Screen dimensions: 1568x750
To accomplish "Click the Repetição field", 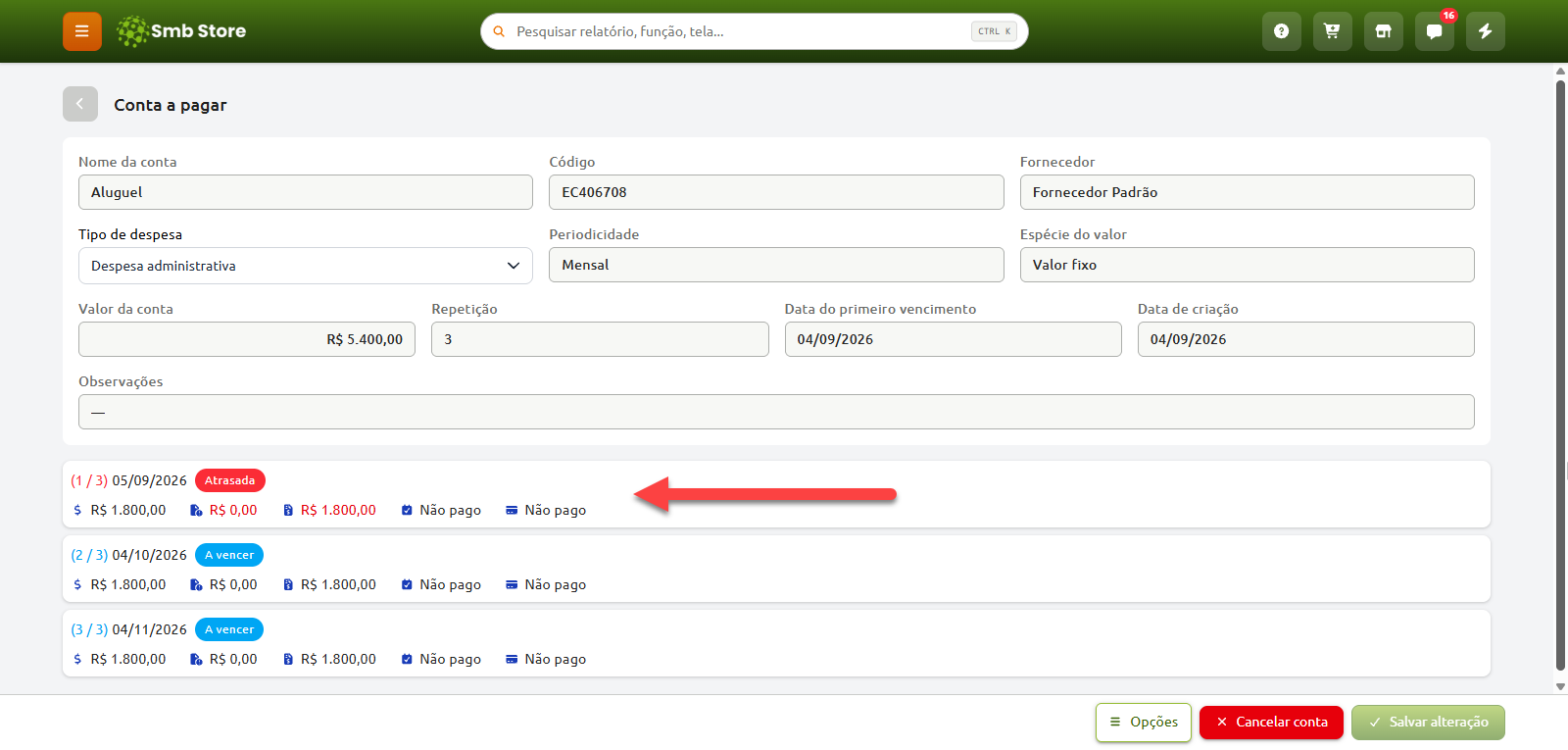I will tap(600, 339).
